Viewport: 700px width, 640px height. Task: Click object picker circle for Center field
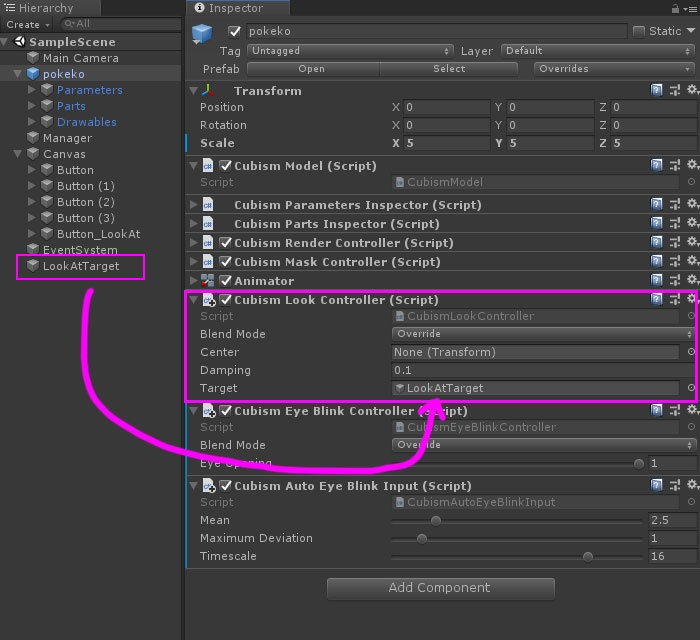pos(691,352)
